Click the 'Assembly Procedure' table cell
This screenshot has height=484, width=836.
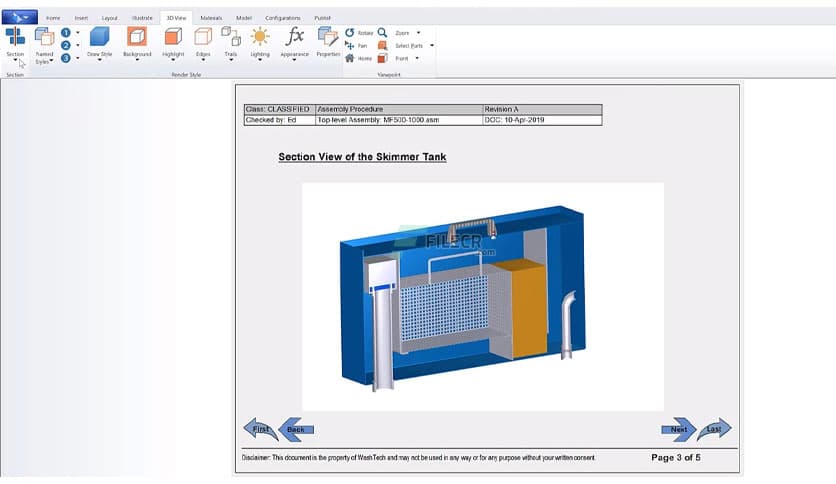click(399, 109)
